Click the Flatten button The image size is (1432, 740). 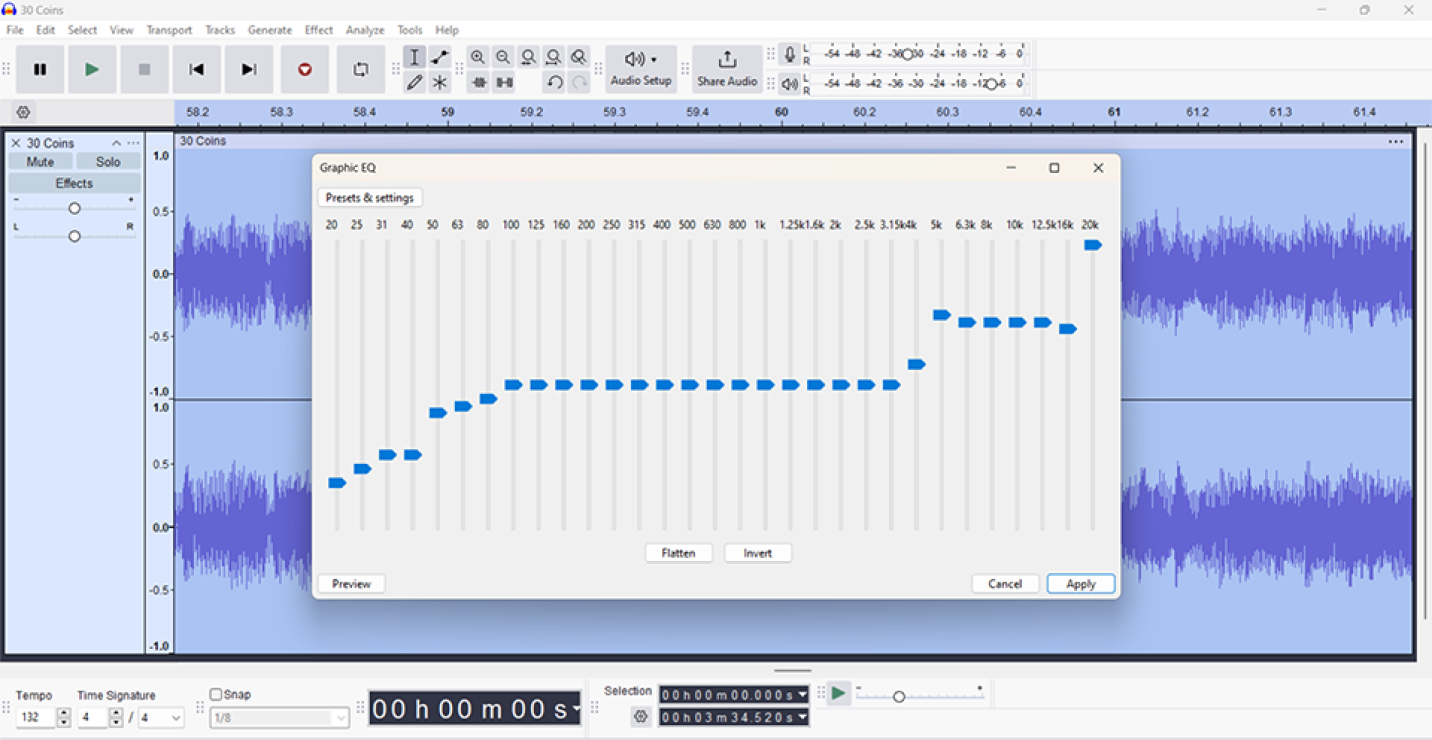coord(678,554)
